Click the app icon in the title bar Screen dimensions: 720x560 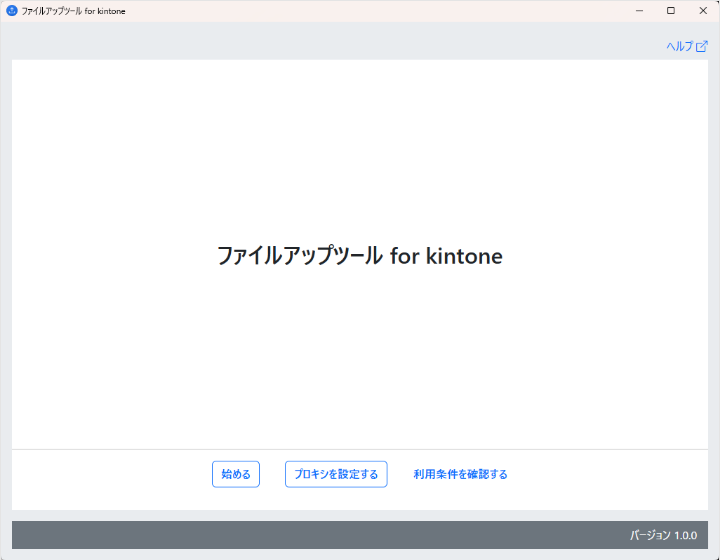pos(12,11)
